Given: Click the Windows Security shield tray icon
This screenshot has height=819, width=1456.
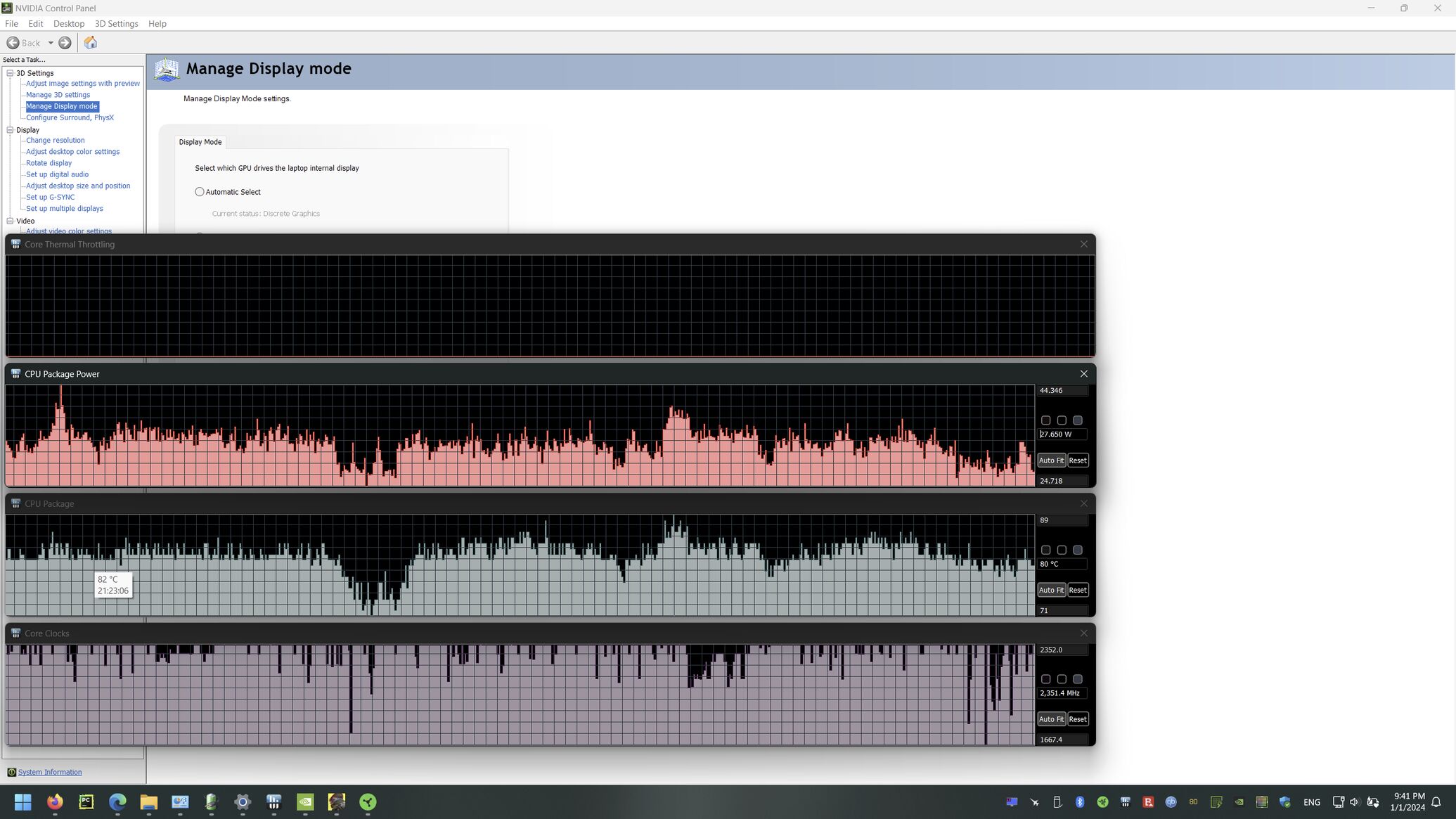Looking at the screenshot, I should (1284, 801).
